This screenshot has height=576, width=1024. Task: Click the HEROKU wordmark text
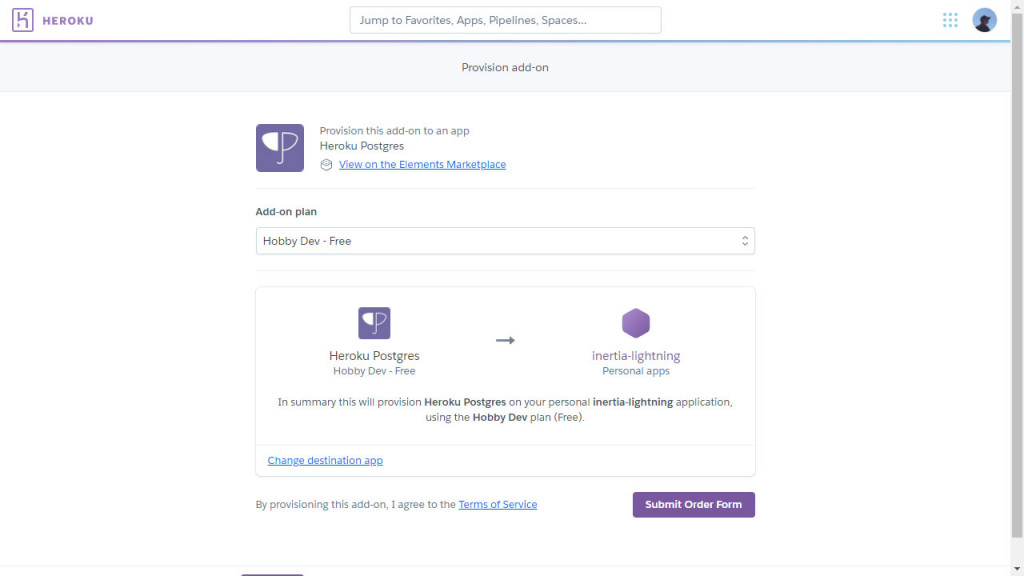pyautogui.click(x=68, y=21)
